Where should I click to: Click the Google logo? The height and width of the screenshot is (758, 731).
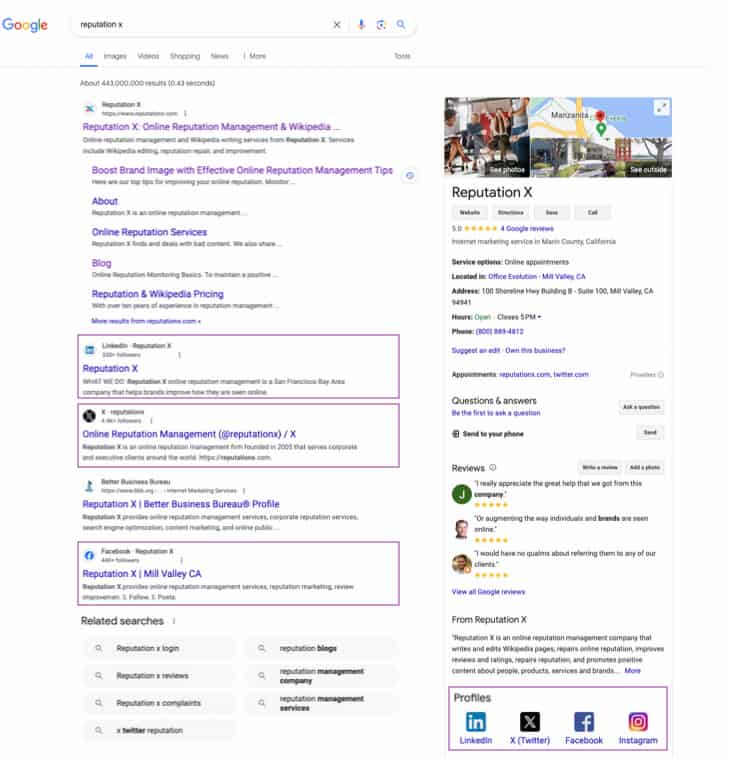click(25, 24)
